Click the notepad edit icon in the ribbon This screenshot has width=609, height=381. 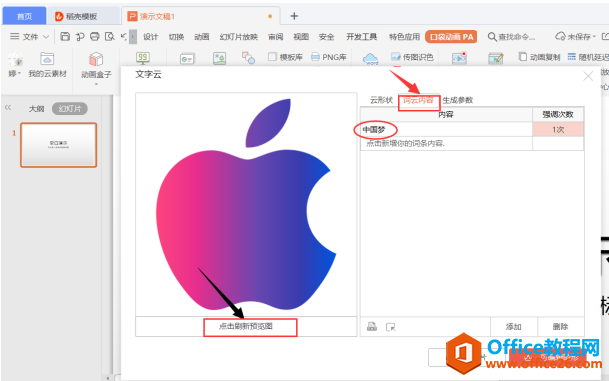496,59
